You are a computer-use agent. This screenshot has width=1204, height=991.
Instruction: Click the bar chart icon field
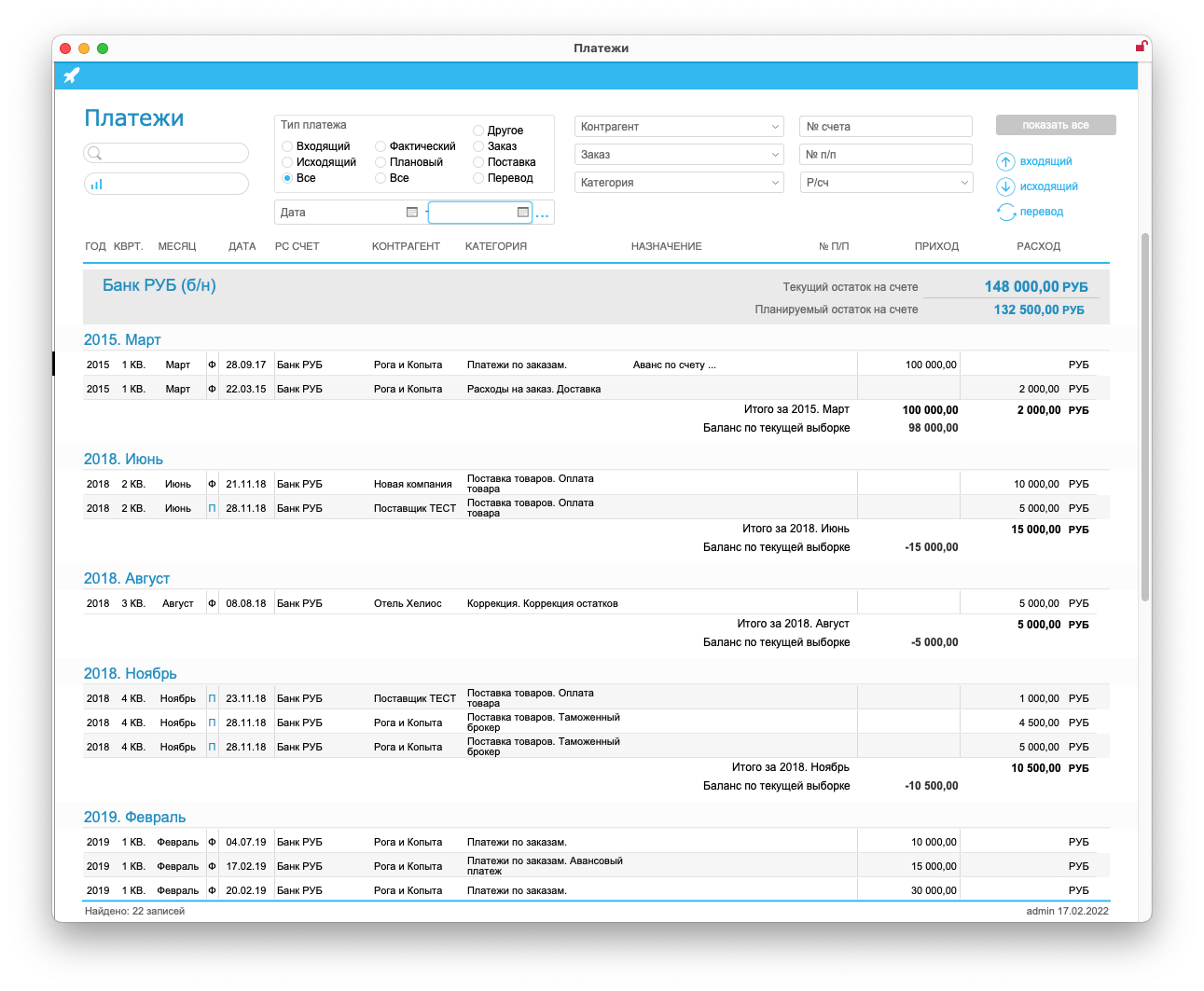(166, 184)
